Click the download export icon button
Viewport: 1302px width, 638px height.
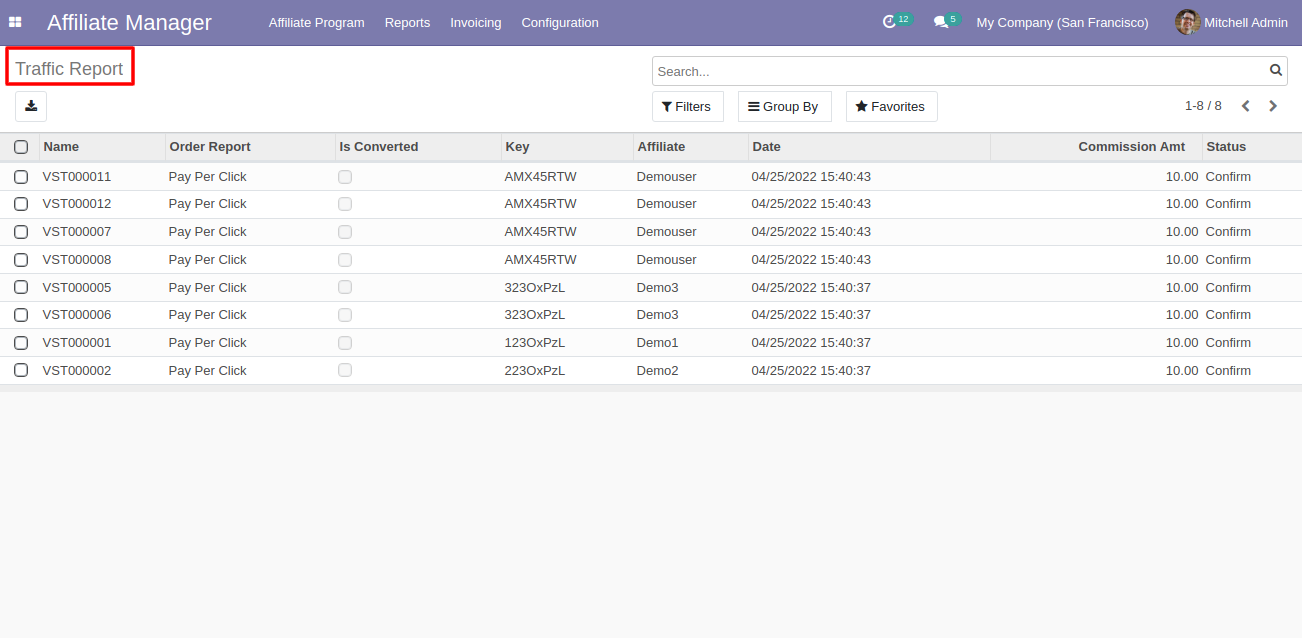[31, 106]
